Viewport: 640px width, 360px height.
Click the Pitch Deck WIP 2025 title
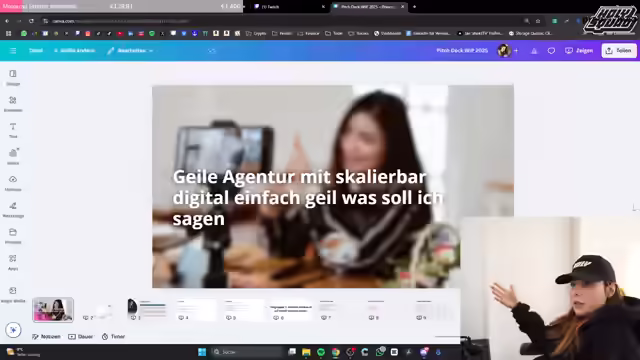click(x=462, y=51)
